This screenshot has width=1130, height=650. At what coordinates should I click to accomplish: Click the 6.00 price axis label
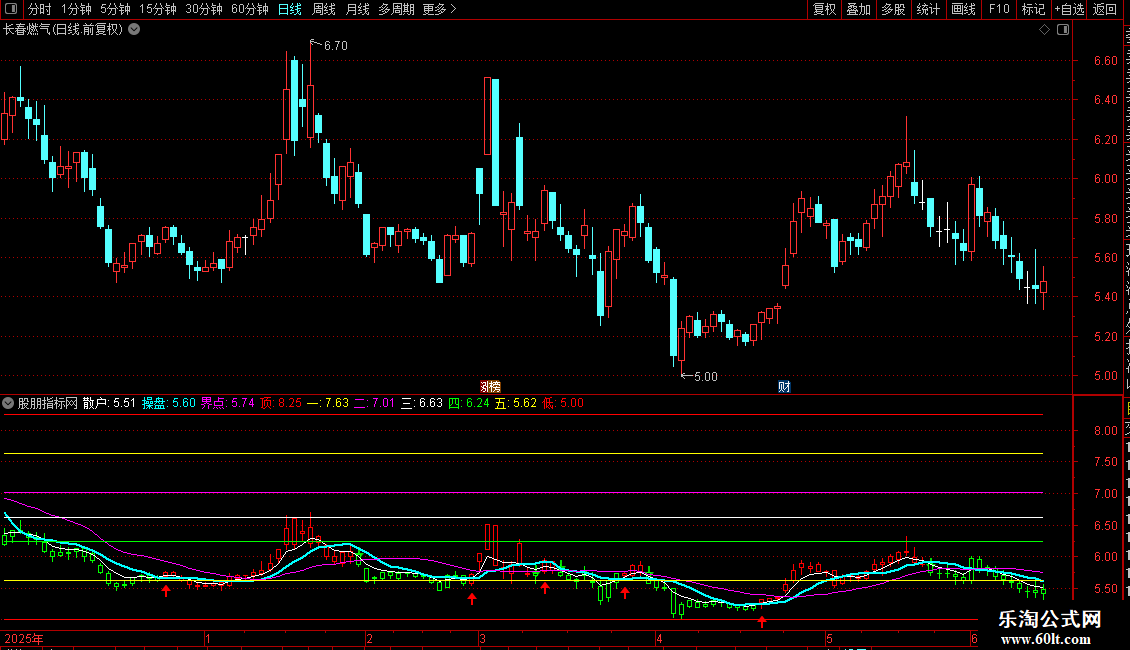coord(1105,179)
